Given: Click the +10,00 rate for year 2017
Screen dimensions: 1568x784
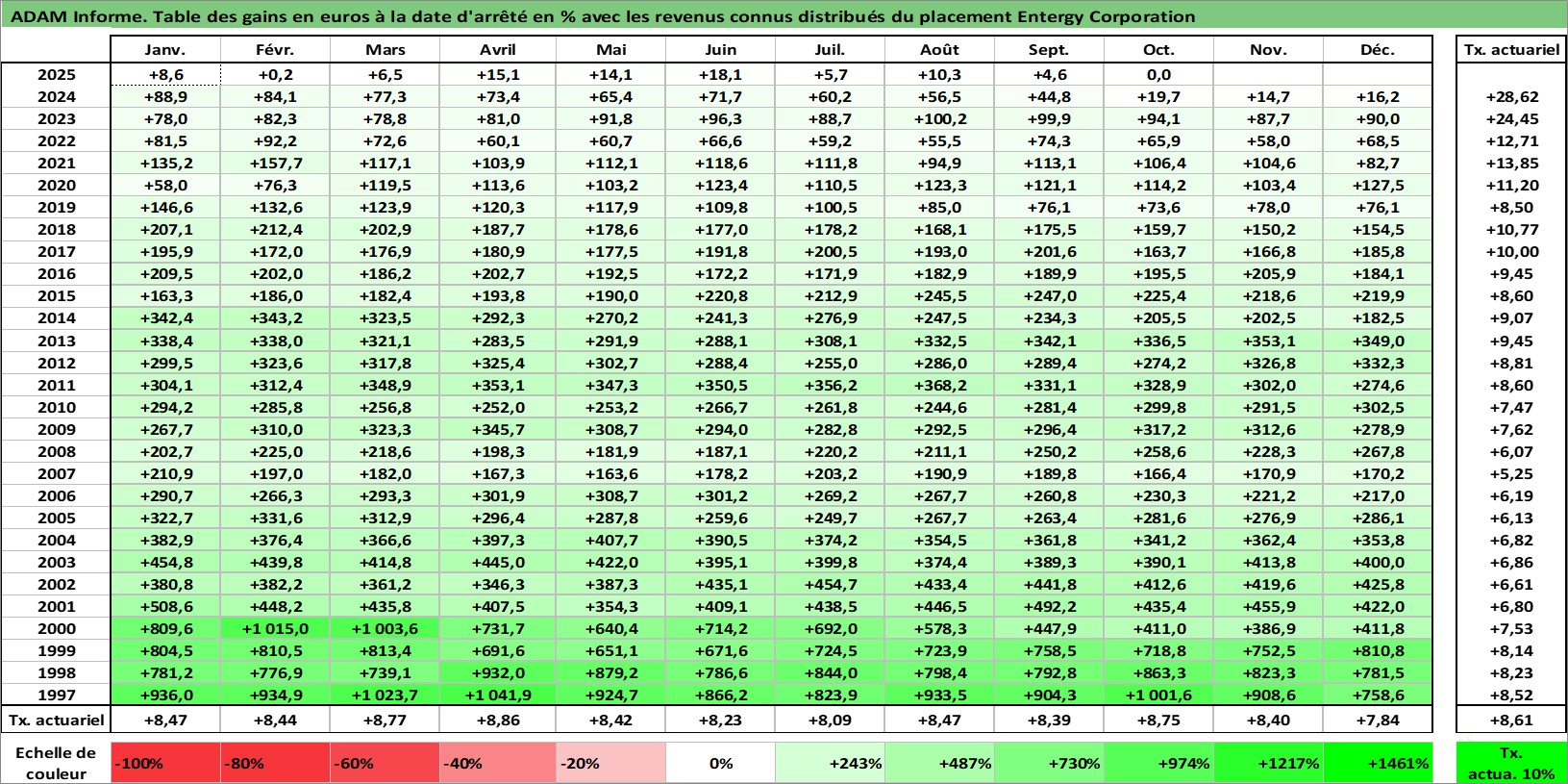Looking at the screenshot, I should pos(1511,251).
